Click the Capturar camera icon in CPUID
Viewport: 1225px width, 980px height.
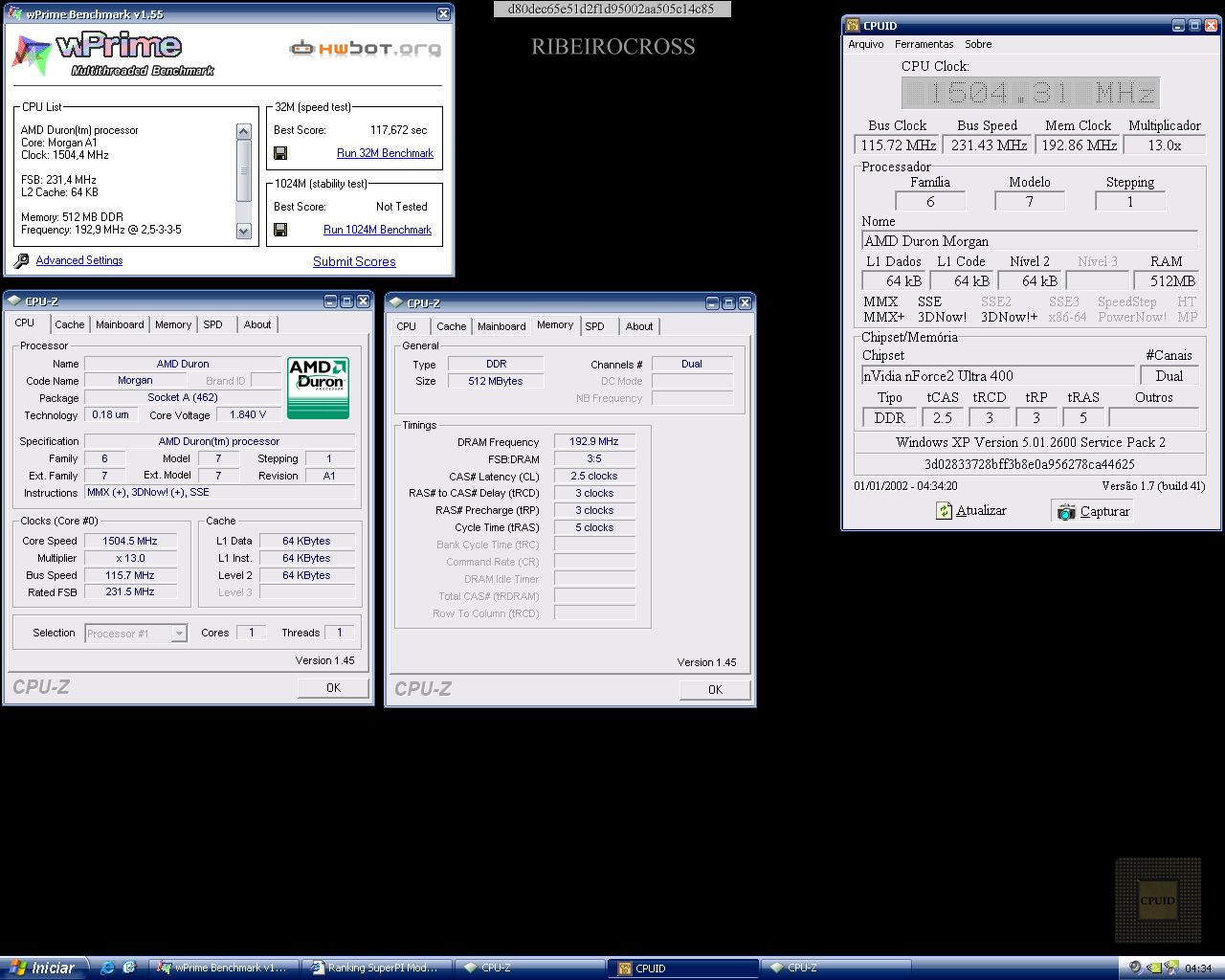coord(1066,512)
